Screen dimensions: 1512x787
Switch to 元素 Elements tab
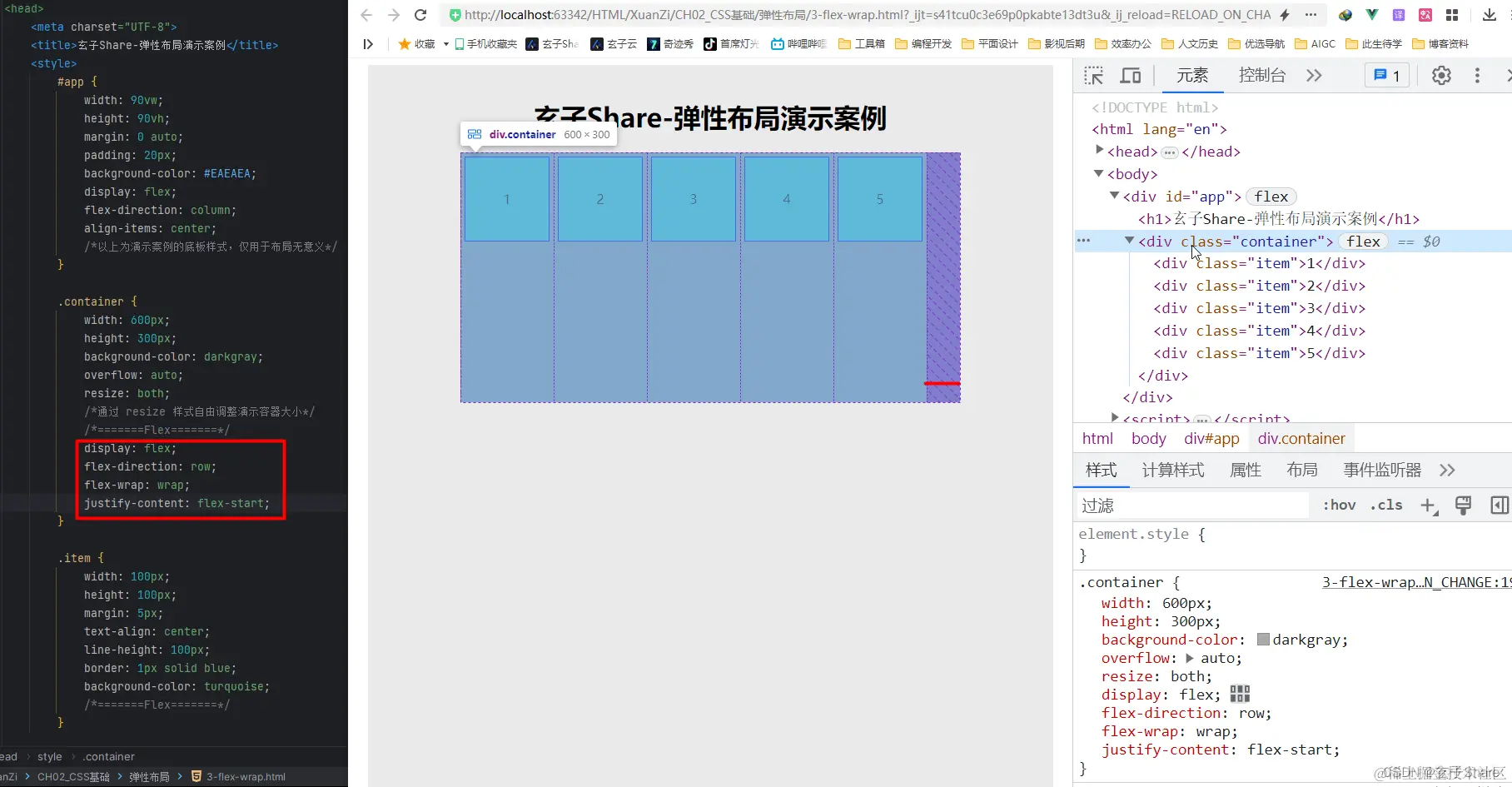(x=1191, y=76)
